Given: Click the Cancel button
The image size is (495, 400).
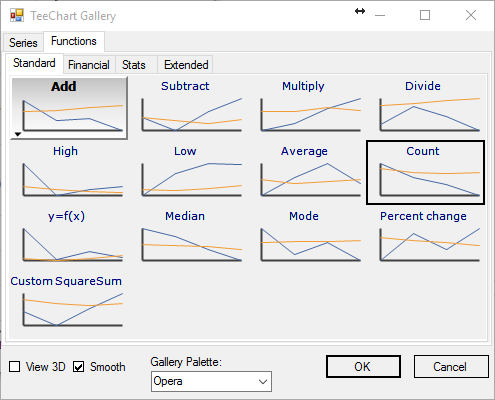Looking at the screenshot, I should (451, 367).
